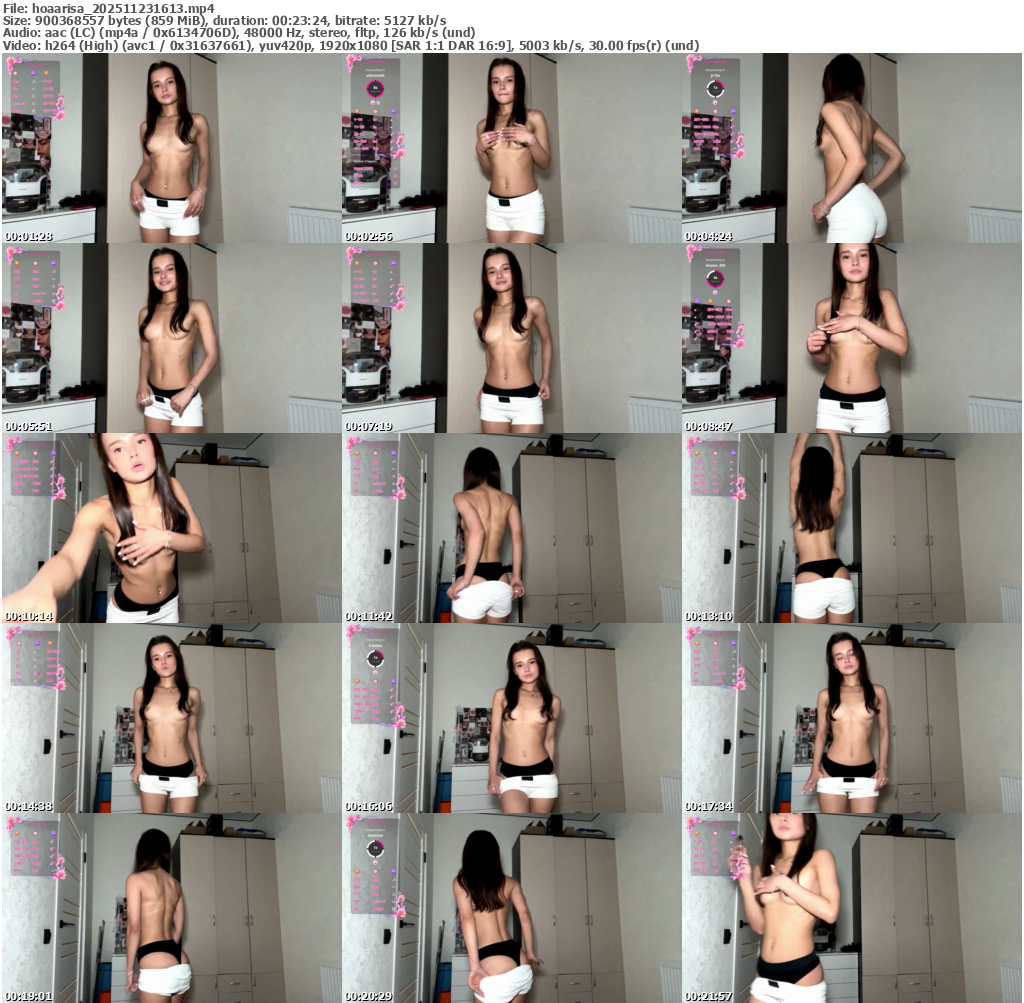Open the frame stamped 00:07:19
Screen dimensions: 1024x1003
512,338
